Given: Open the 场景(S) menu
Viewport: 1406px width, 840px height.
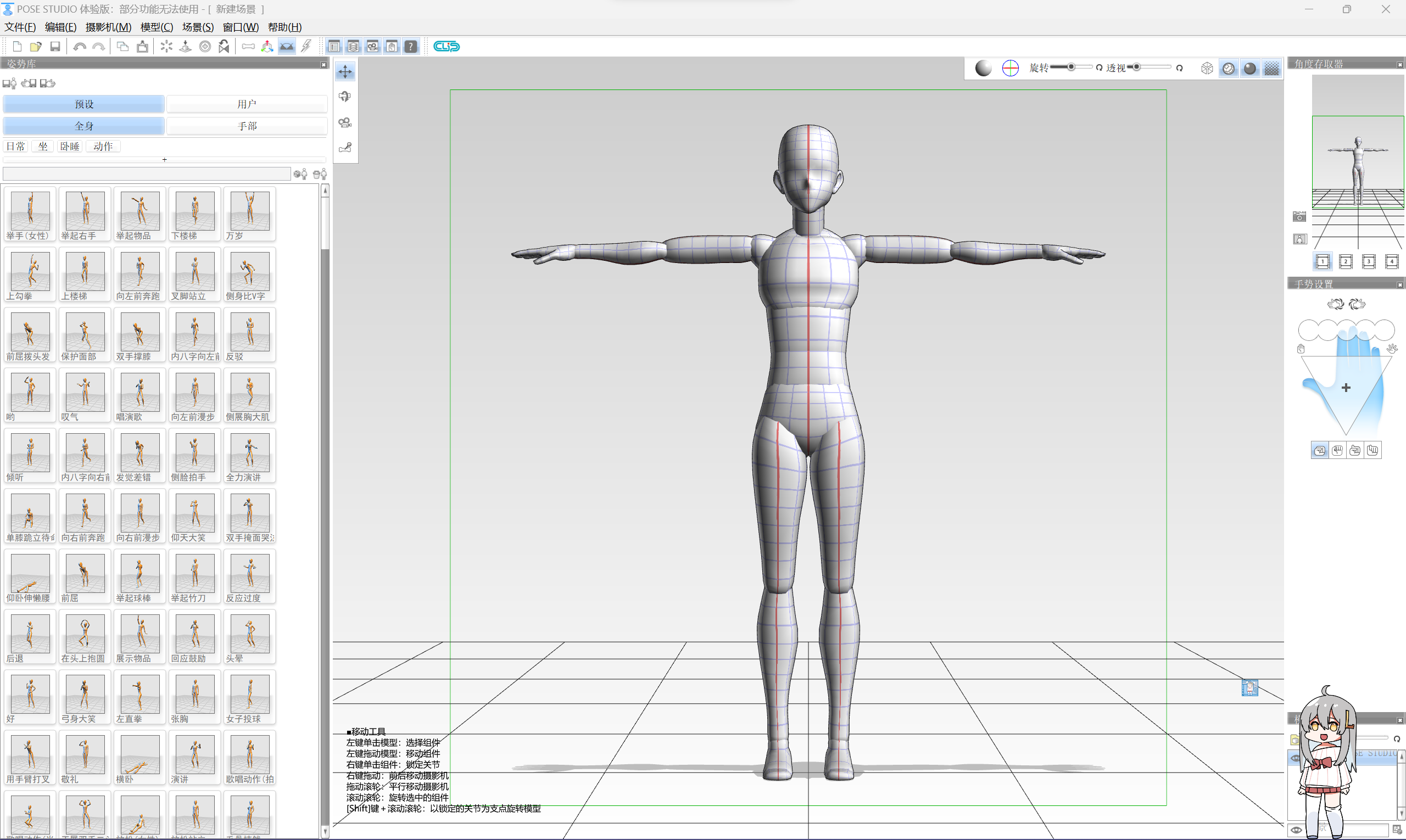Looking at the screenshot, I should coord(198,27).
